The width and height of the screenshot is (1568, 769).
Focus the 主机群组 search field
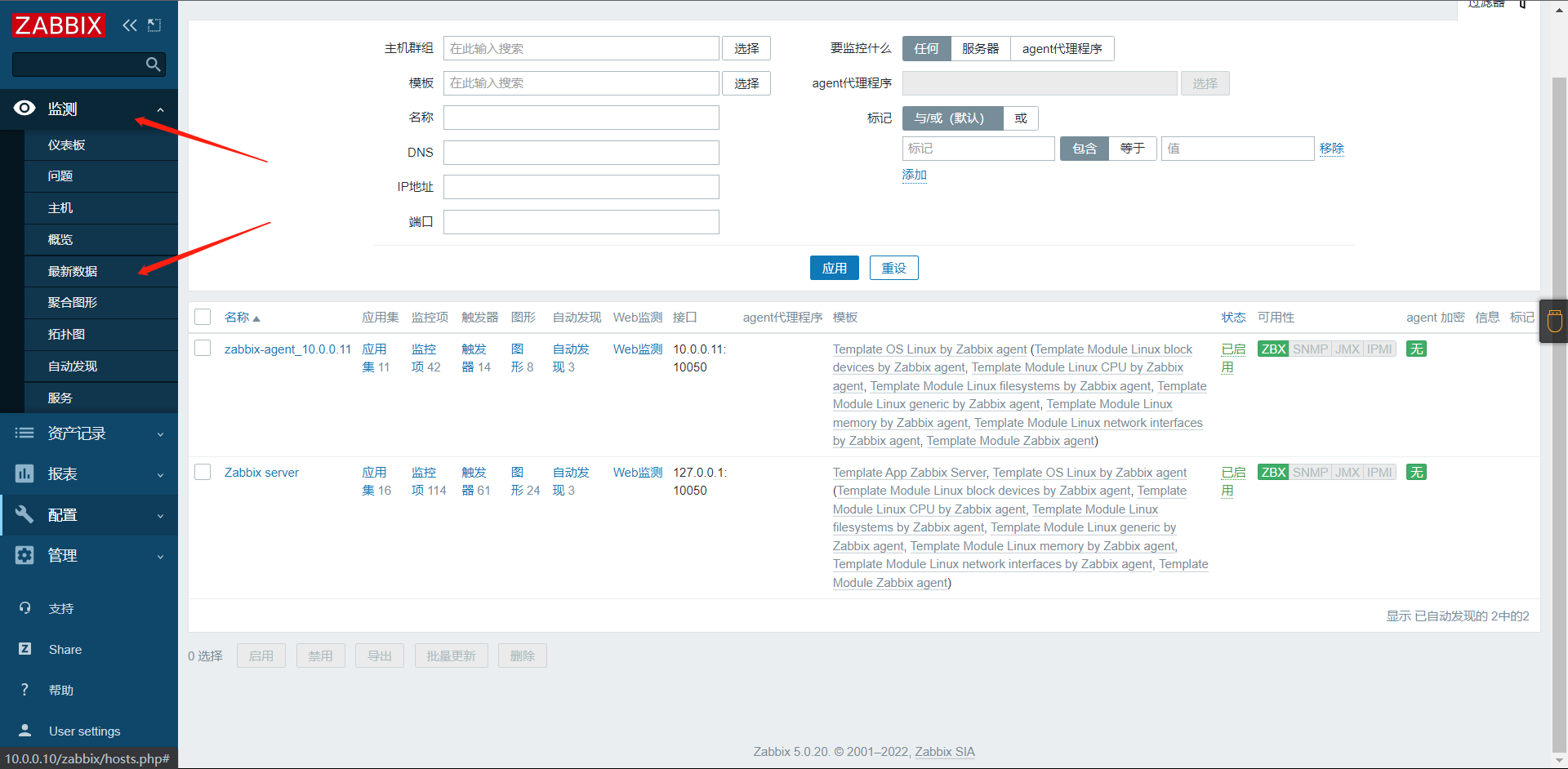click(581, 48)
